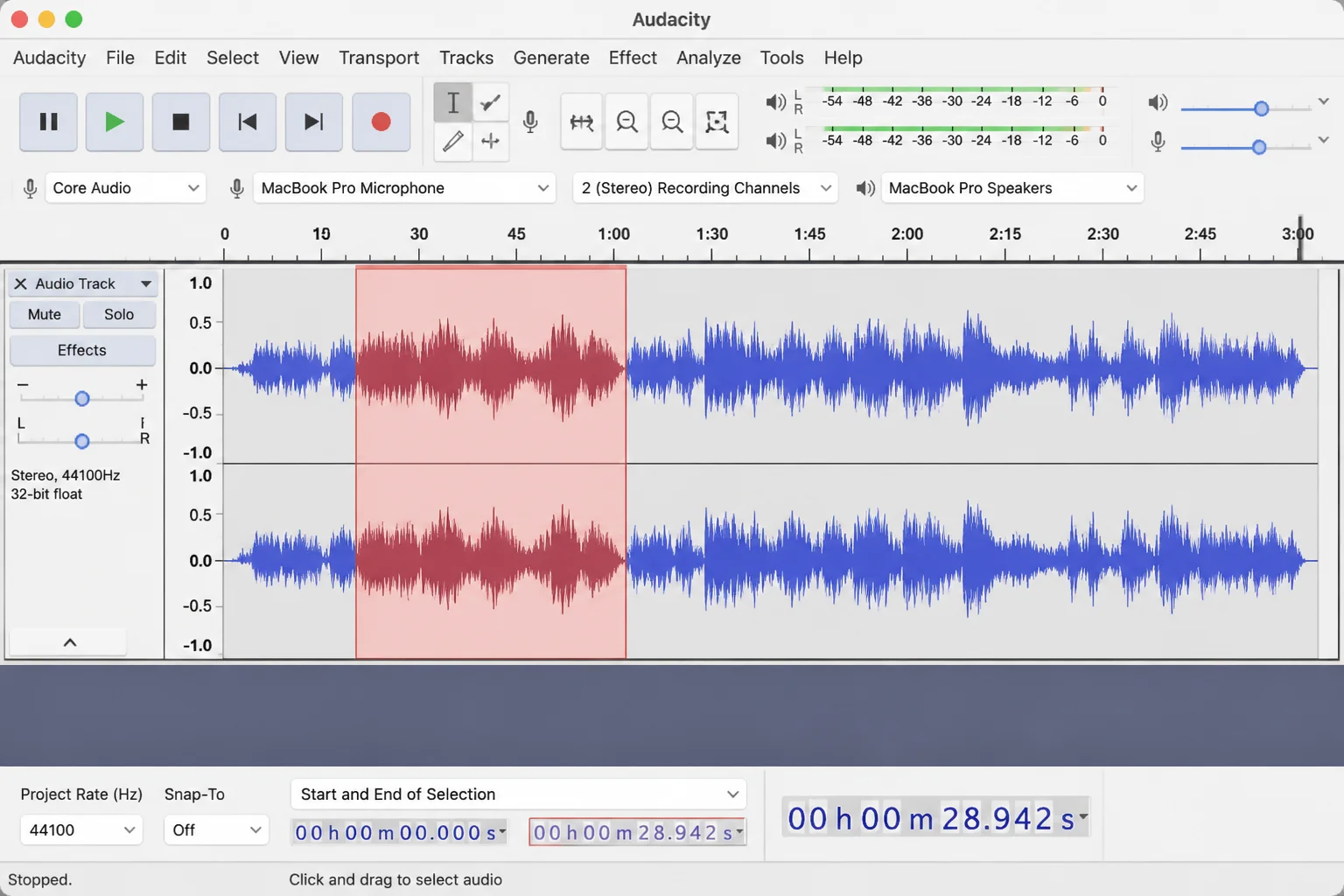Open the Select menu
1344x896 pixels.
tap(233, 58)
